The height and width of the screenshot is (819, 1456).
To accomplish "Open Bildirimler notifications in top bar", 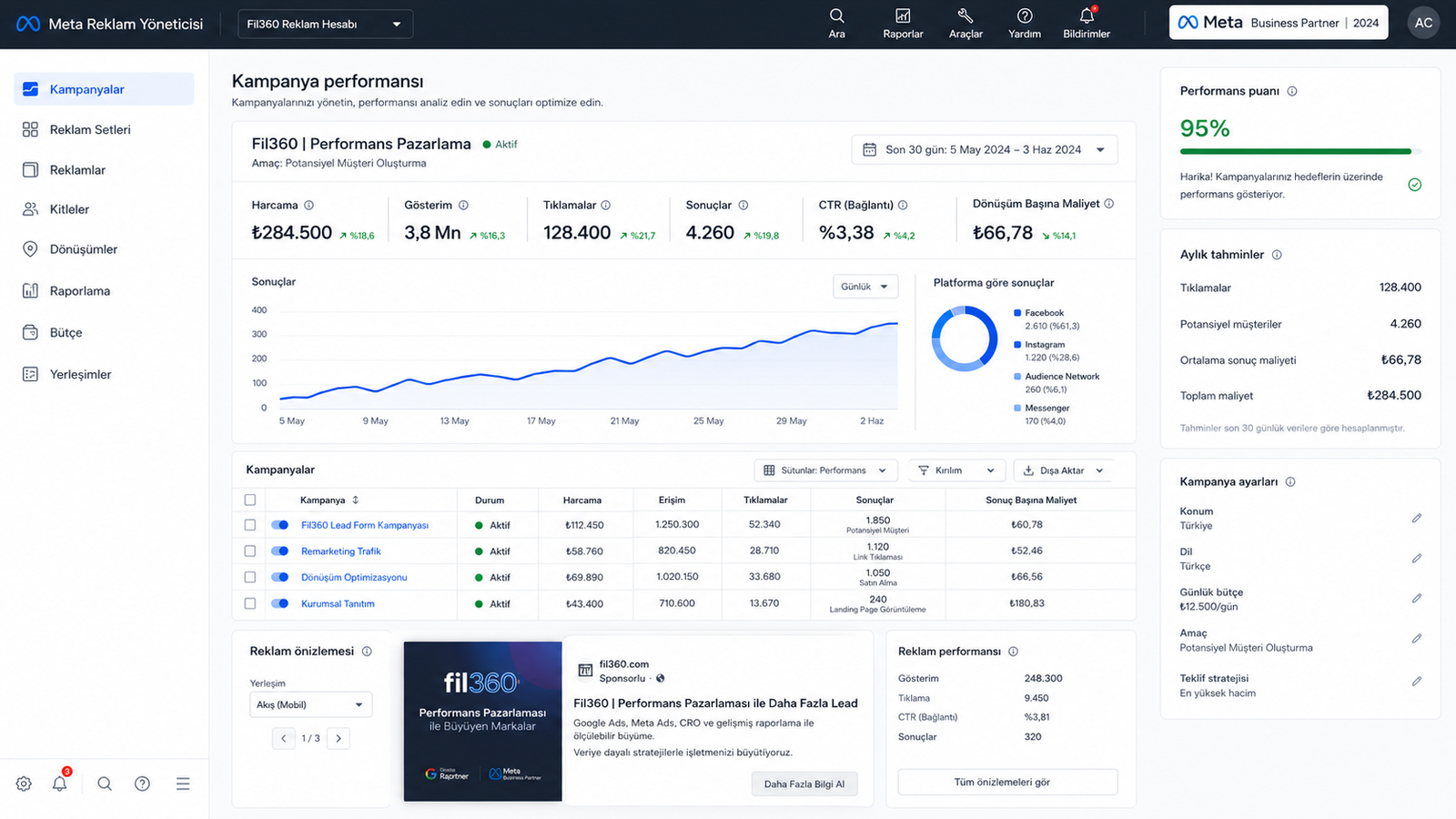I will (x=1087, y=24).
